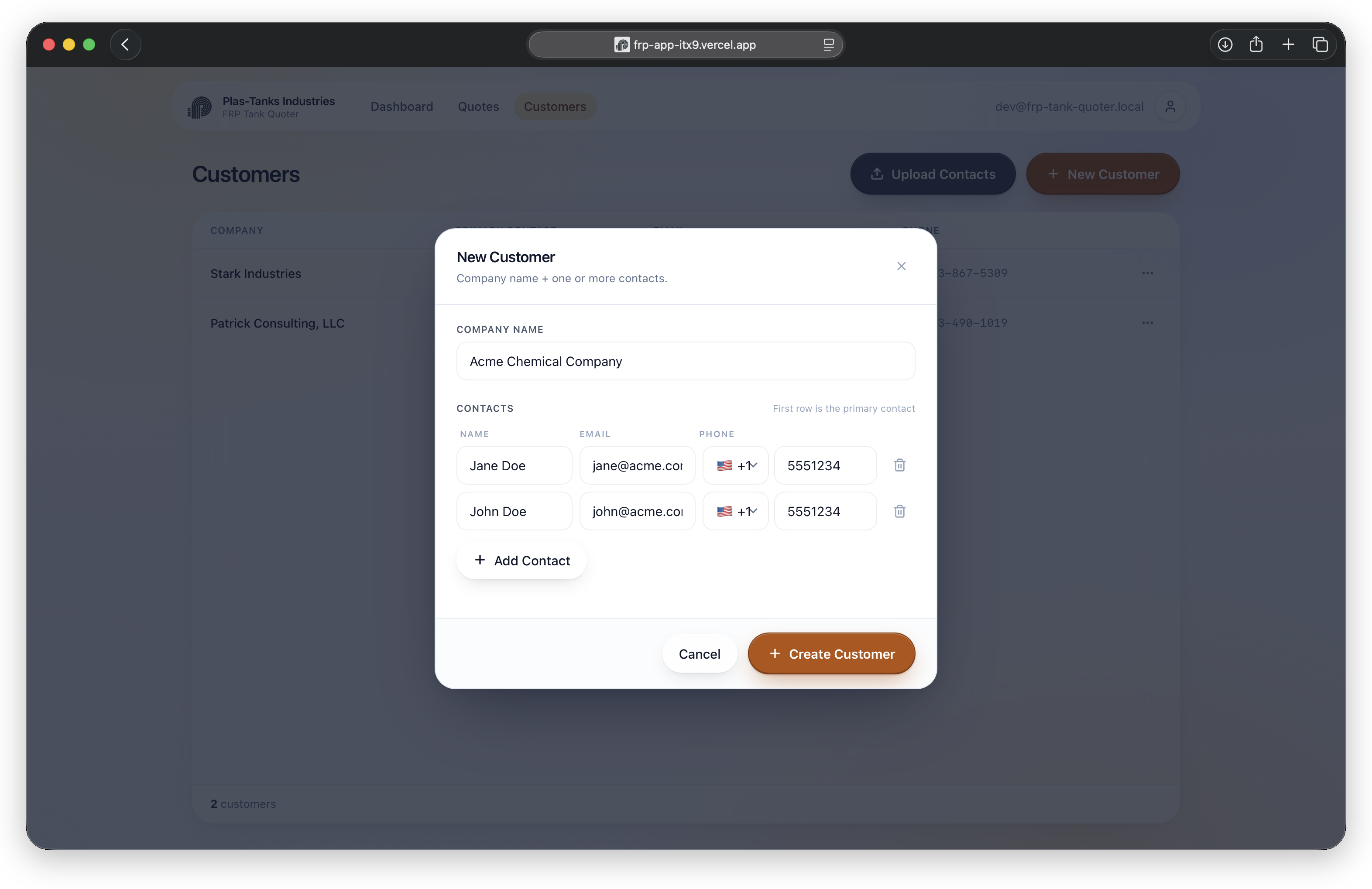Image resolution: width=1372 pixels, height=889 pixels.
Task: Click the COMPANY column header
Action: [237, 230]
